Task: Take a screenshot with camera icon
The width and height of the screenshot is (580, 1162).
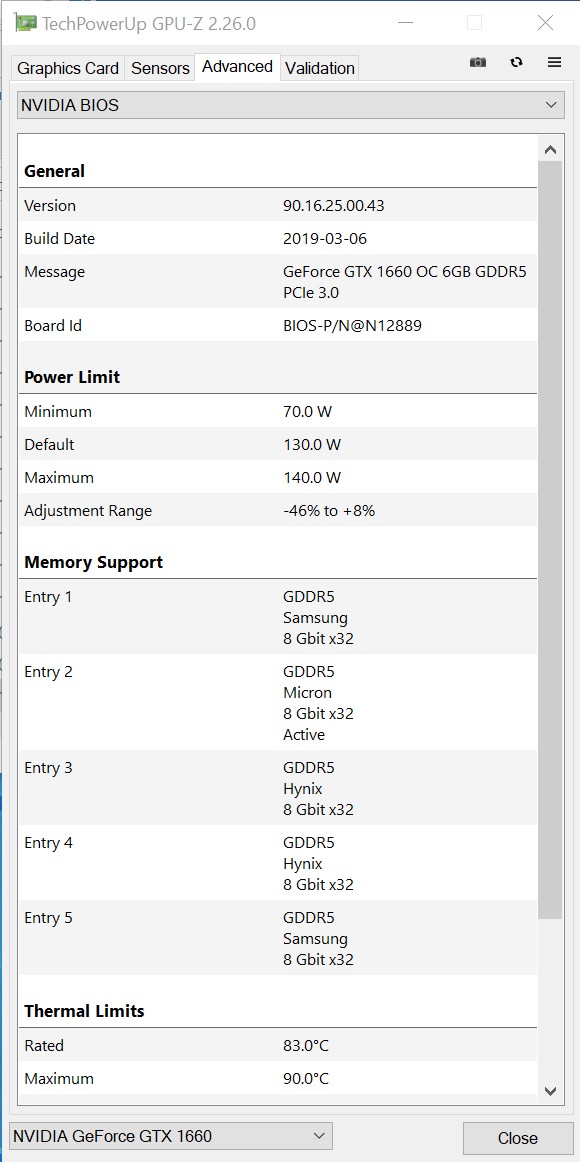Action: (x=478, y=62)
